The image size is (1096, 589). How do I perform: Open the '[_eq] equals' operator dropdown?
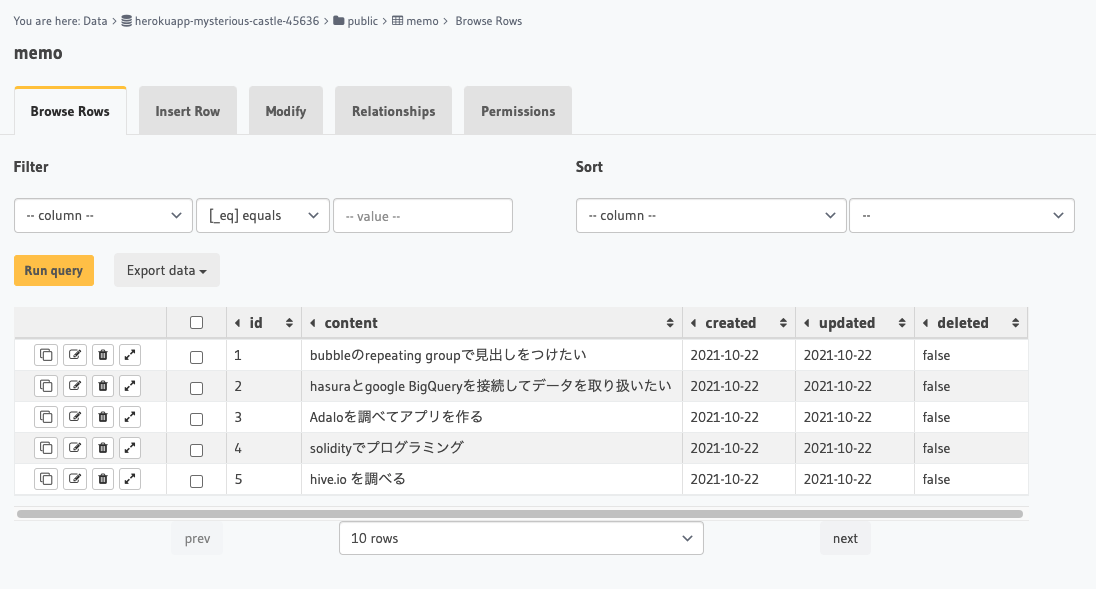pyautogui.click(x=263, y=215)
